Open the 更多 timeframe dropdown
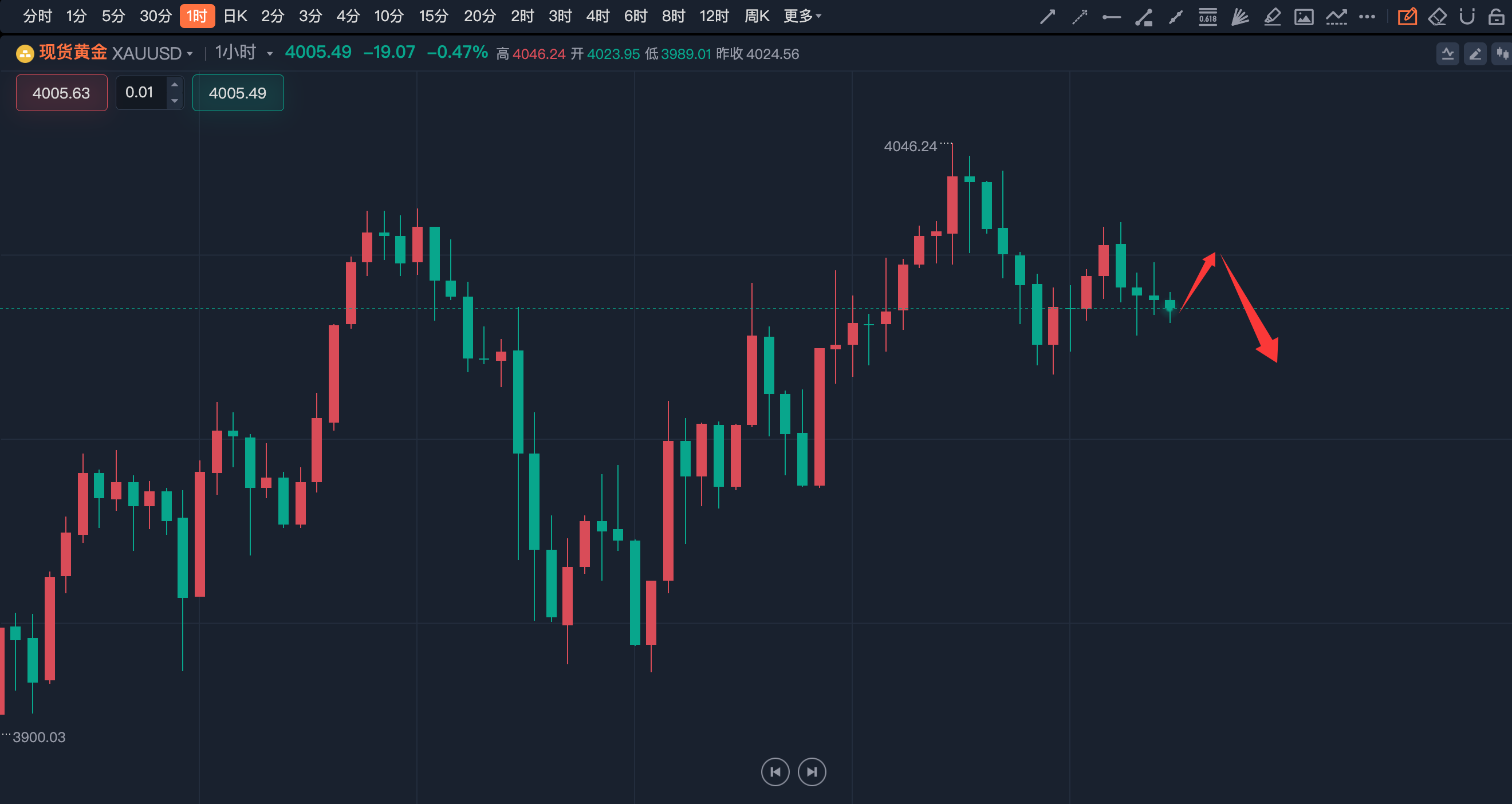This screenshot has width=1512, height=804. click(x=802, y=17)
